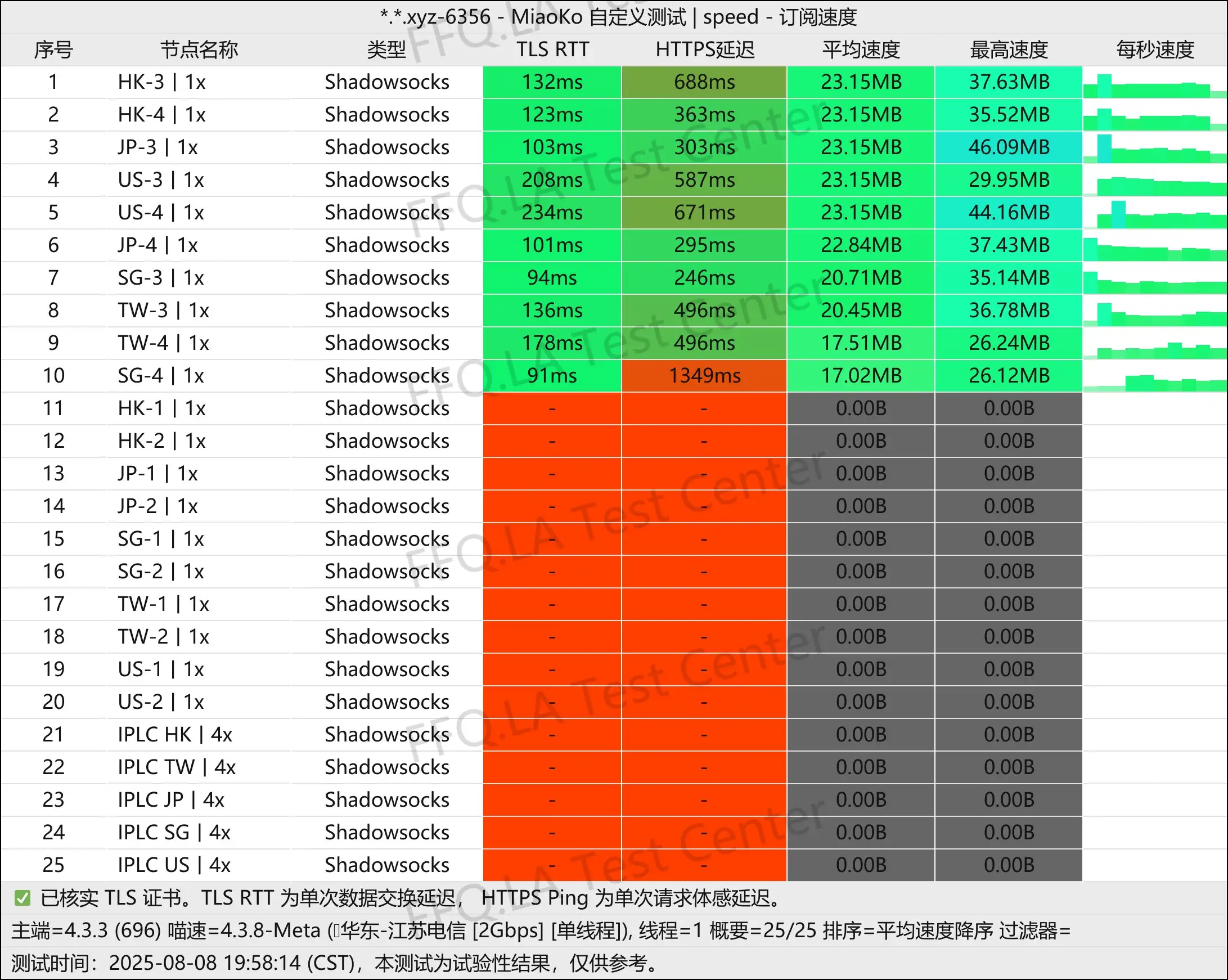
Task: Click row number 13
Action: 53,474
